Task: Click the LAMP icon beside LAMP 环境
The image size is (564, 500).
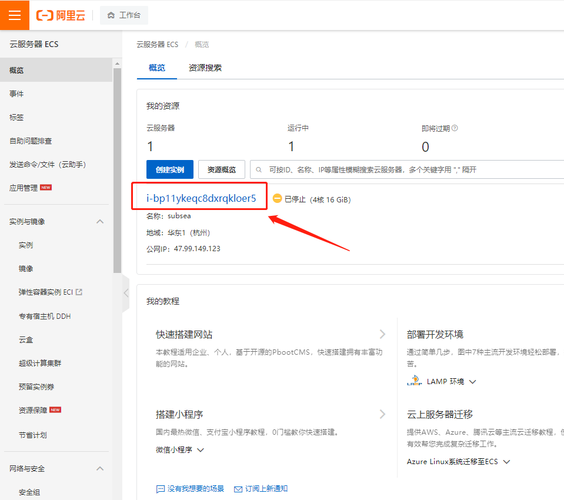Action: [414, 381]
